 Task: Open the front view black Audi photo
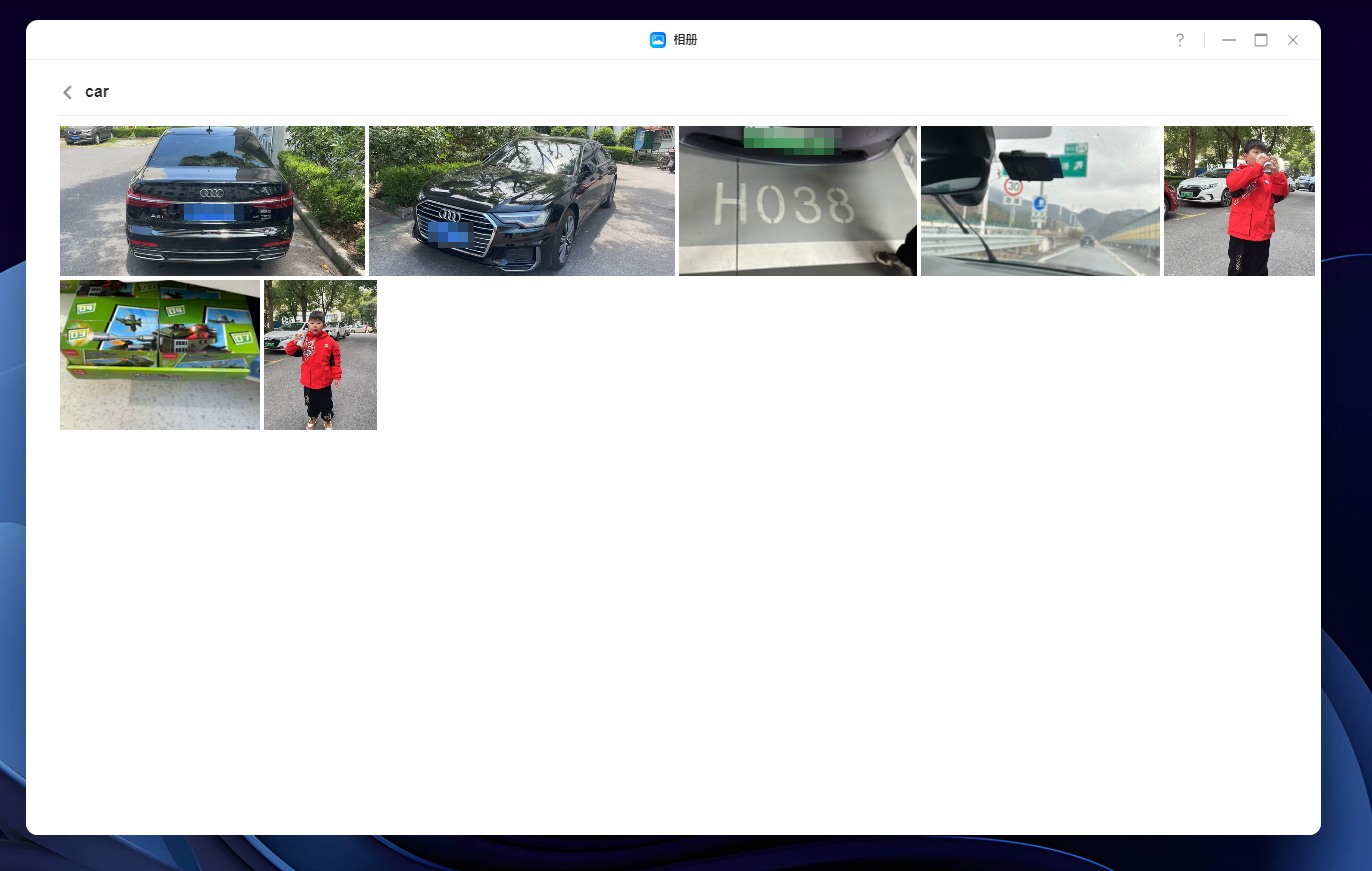click(521, 200)
